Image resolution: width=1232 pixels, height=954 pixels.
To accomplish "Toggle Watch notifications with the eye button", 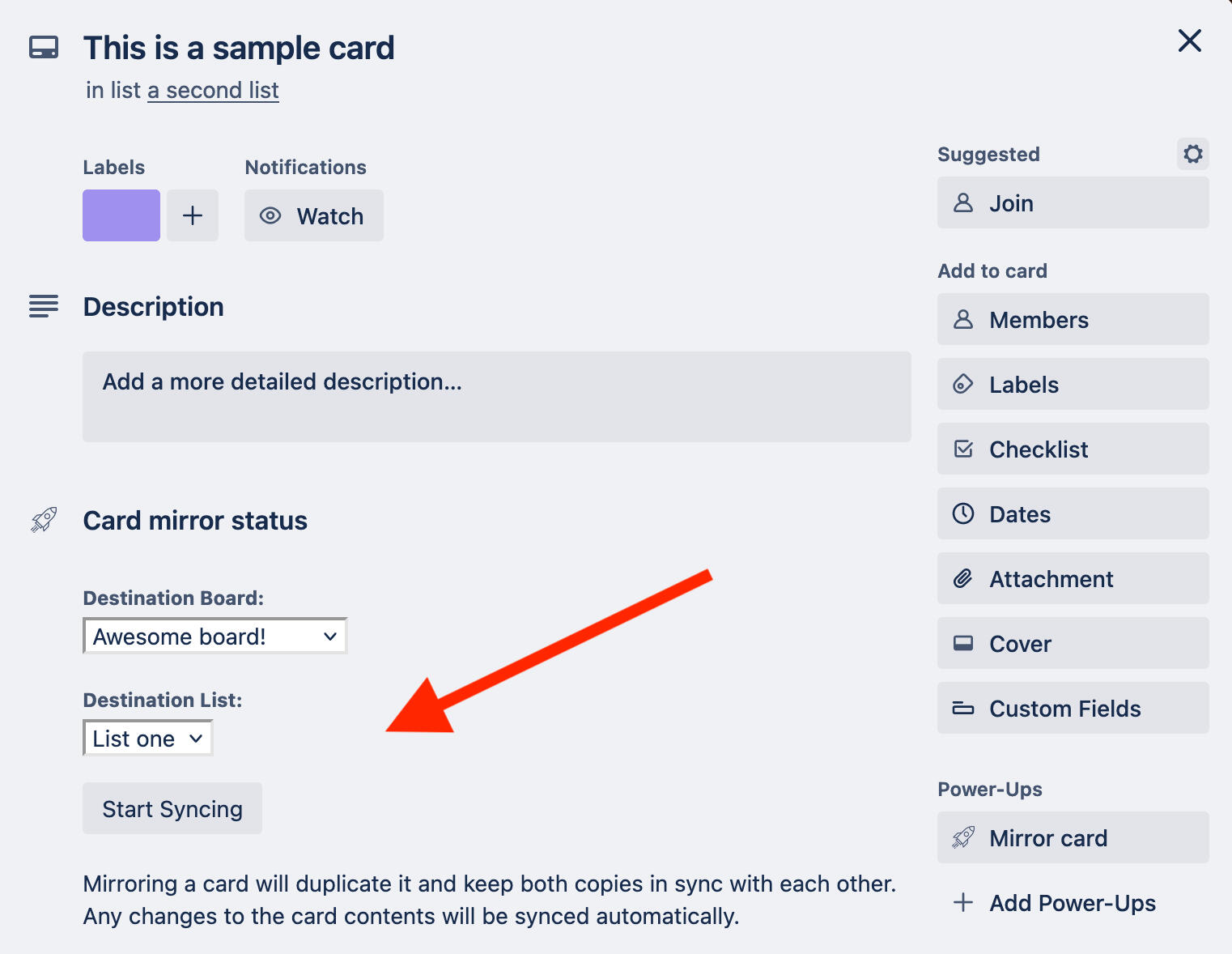I will tap(314, 215).
